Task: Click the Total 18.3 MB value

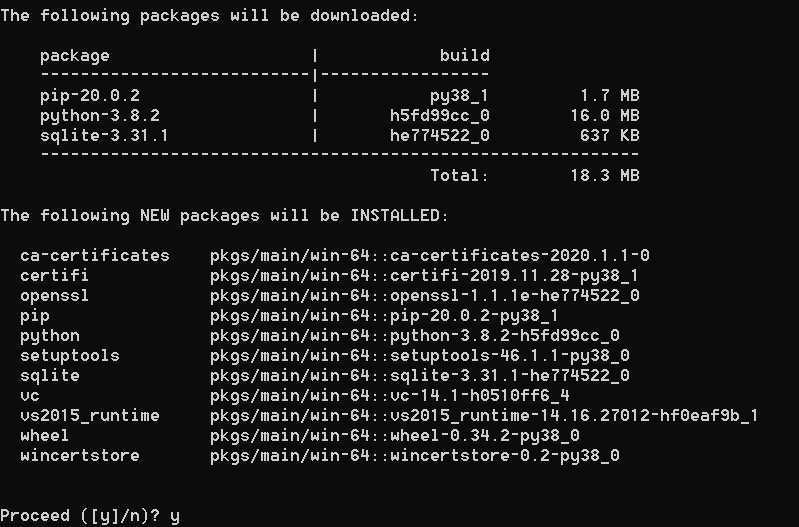Action: click(x=604, y=175)
